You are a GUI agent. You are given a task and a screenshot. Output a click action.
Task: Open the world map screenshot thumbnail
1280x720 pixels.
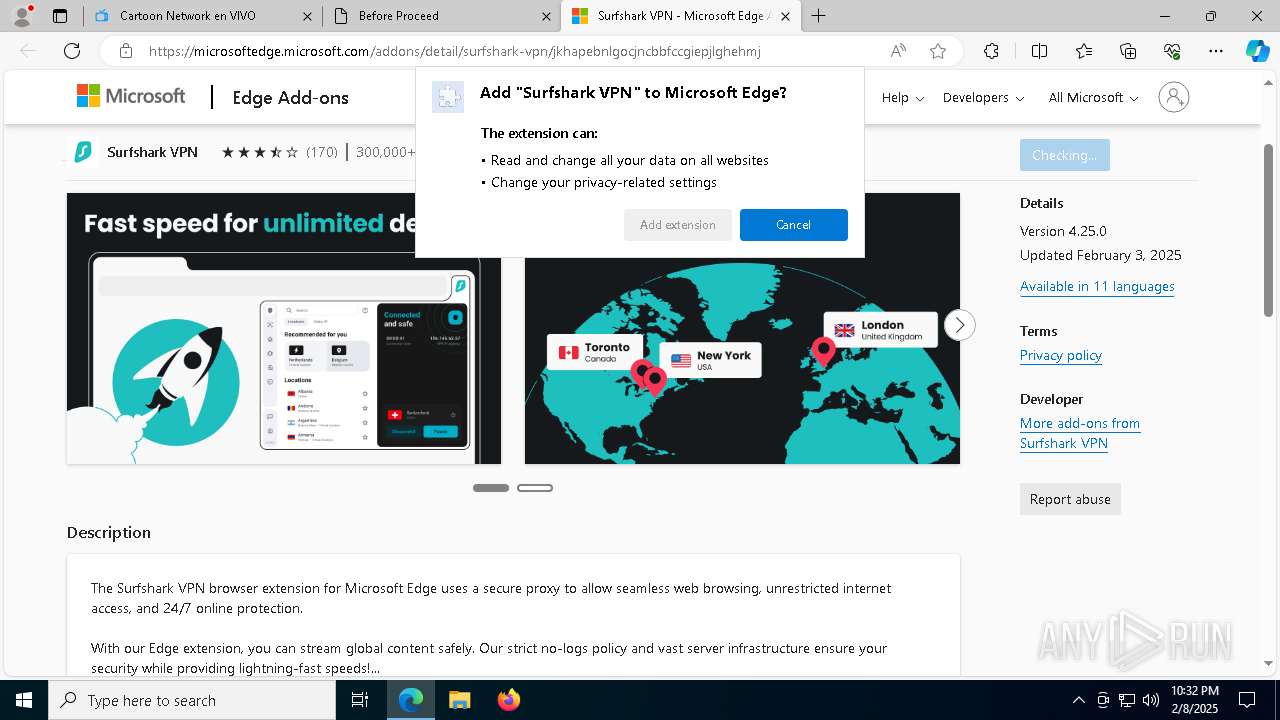(742, 328)
